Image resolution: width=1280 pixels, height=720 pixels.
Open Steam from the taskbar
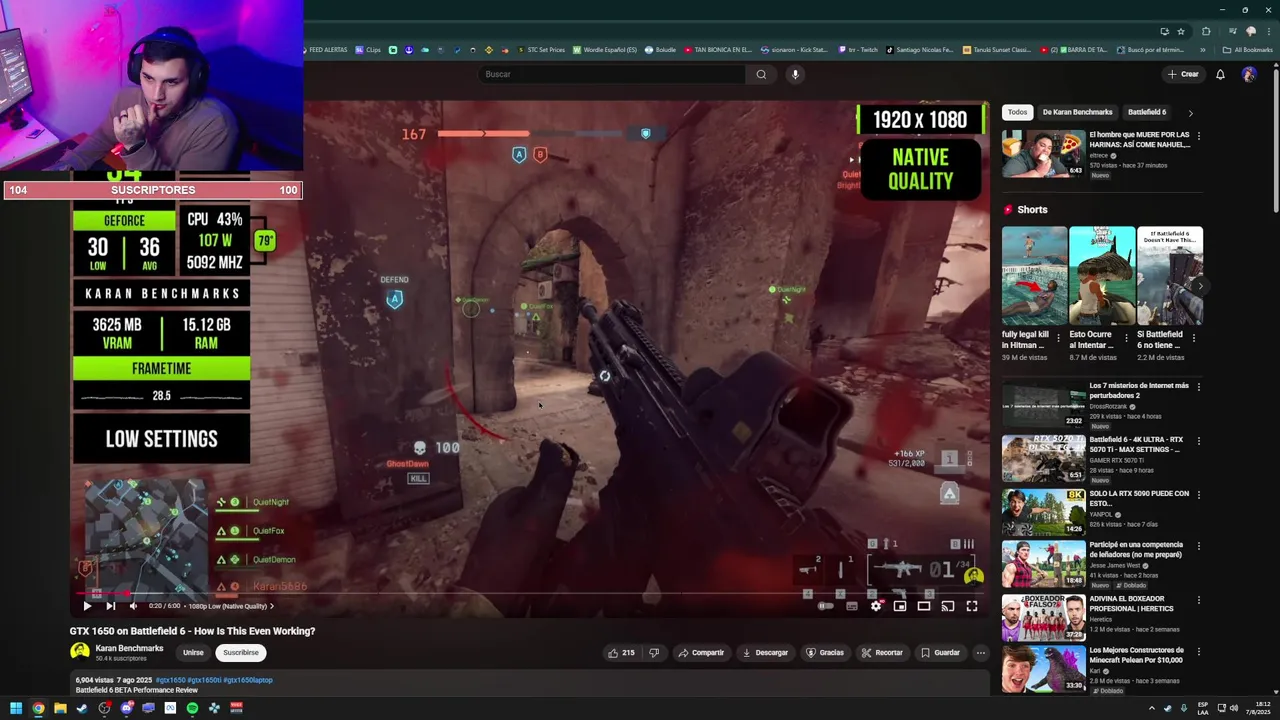click(x=82, y=708)
